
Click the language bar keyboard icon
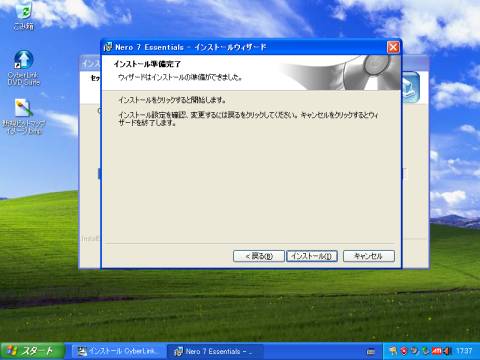(x=371, y=352)
